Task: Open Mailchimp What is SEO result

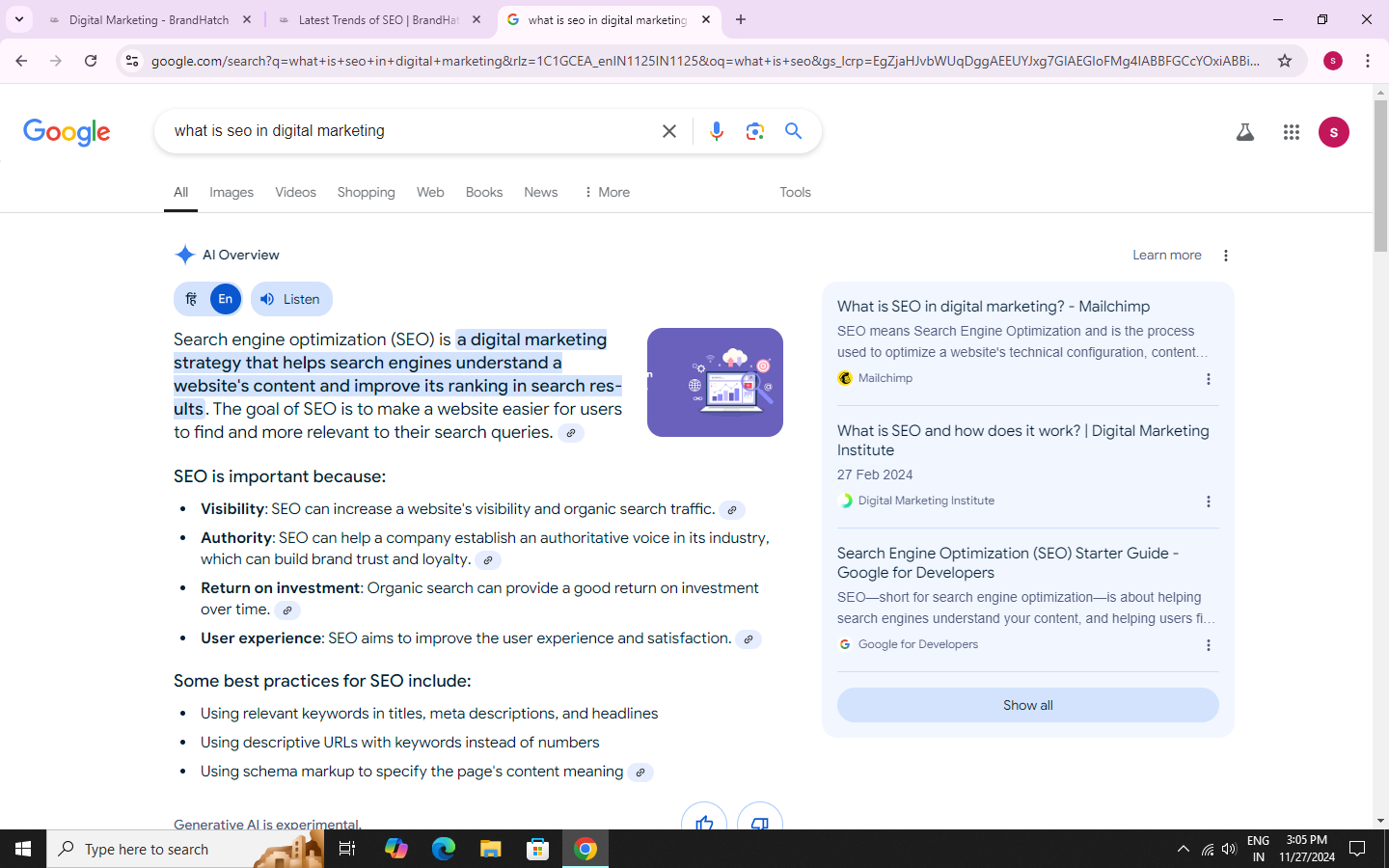Action: (994, 306)
